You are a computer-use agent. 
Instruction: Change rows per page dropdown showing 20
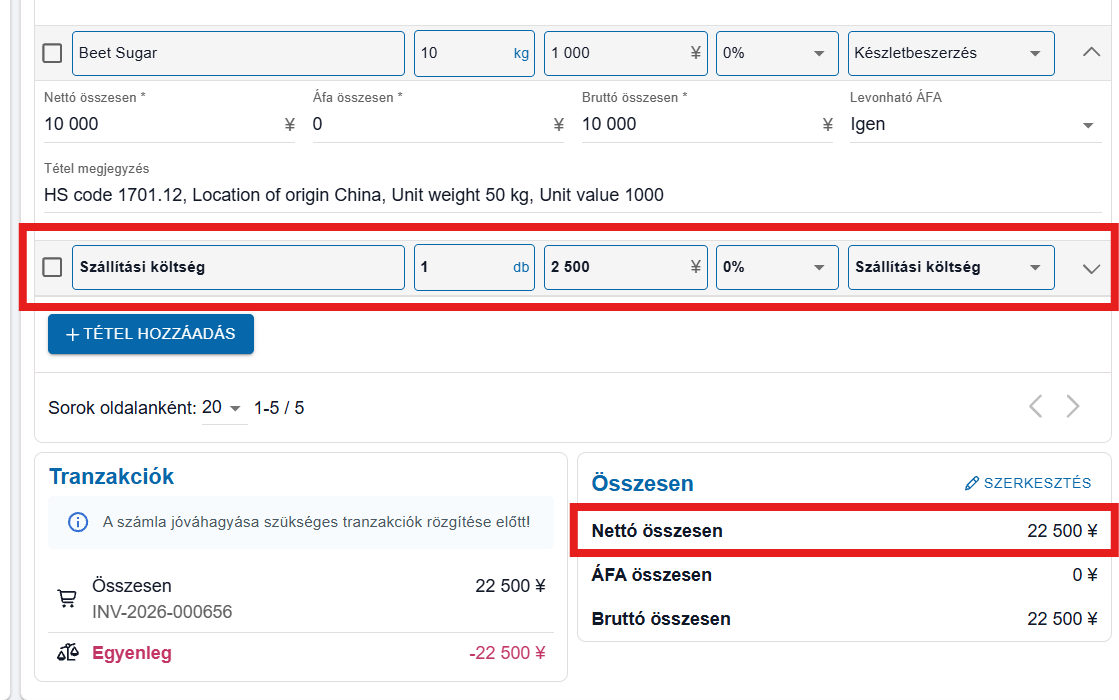pos(223,408)
